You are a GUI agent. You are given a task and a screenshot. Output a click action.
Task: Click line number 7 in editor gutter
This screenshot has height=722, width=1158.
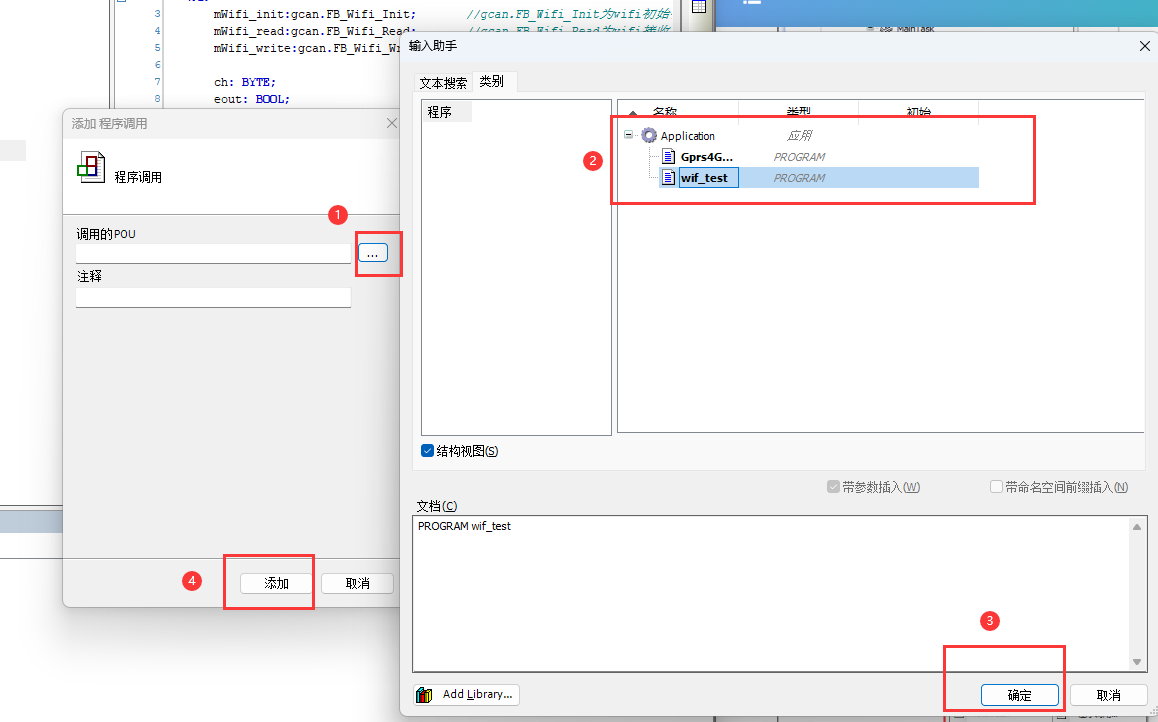tap(157, 81)
